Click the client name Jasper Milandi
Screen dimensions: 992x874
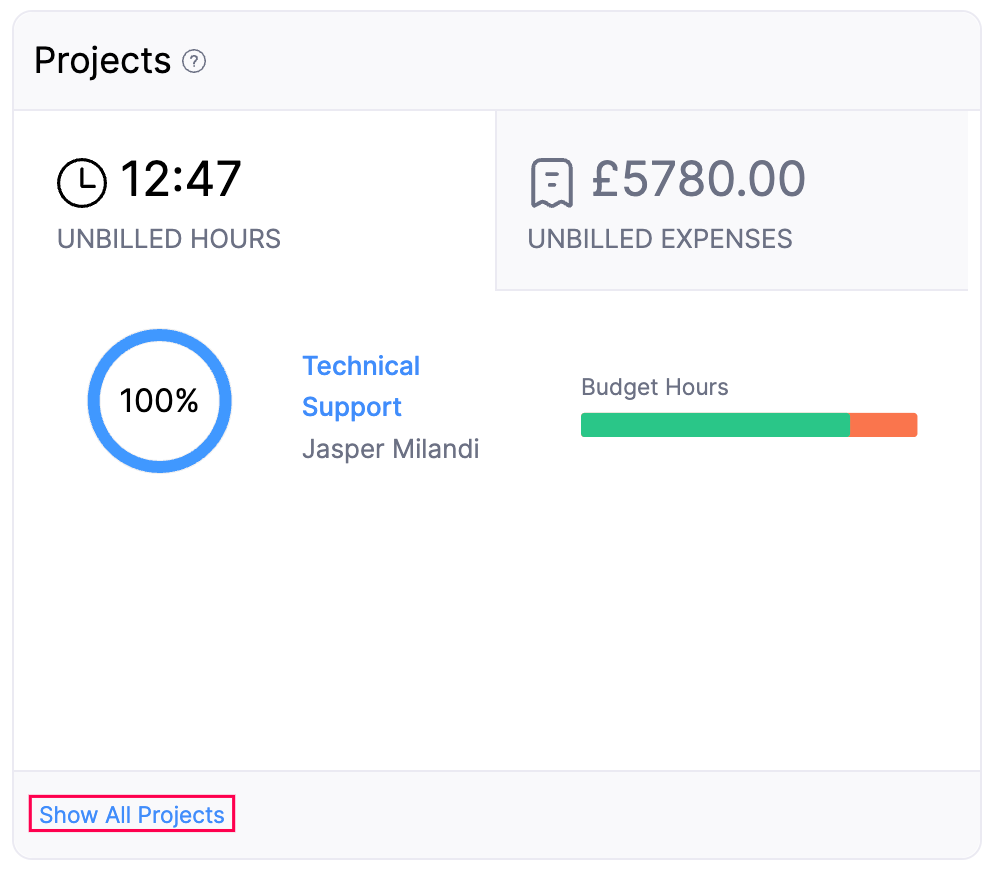click(x=390, y=449)
